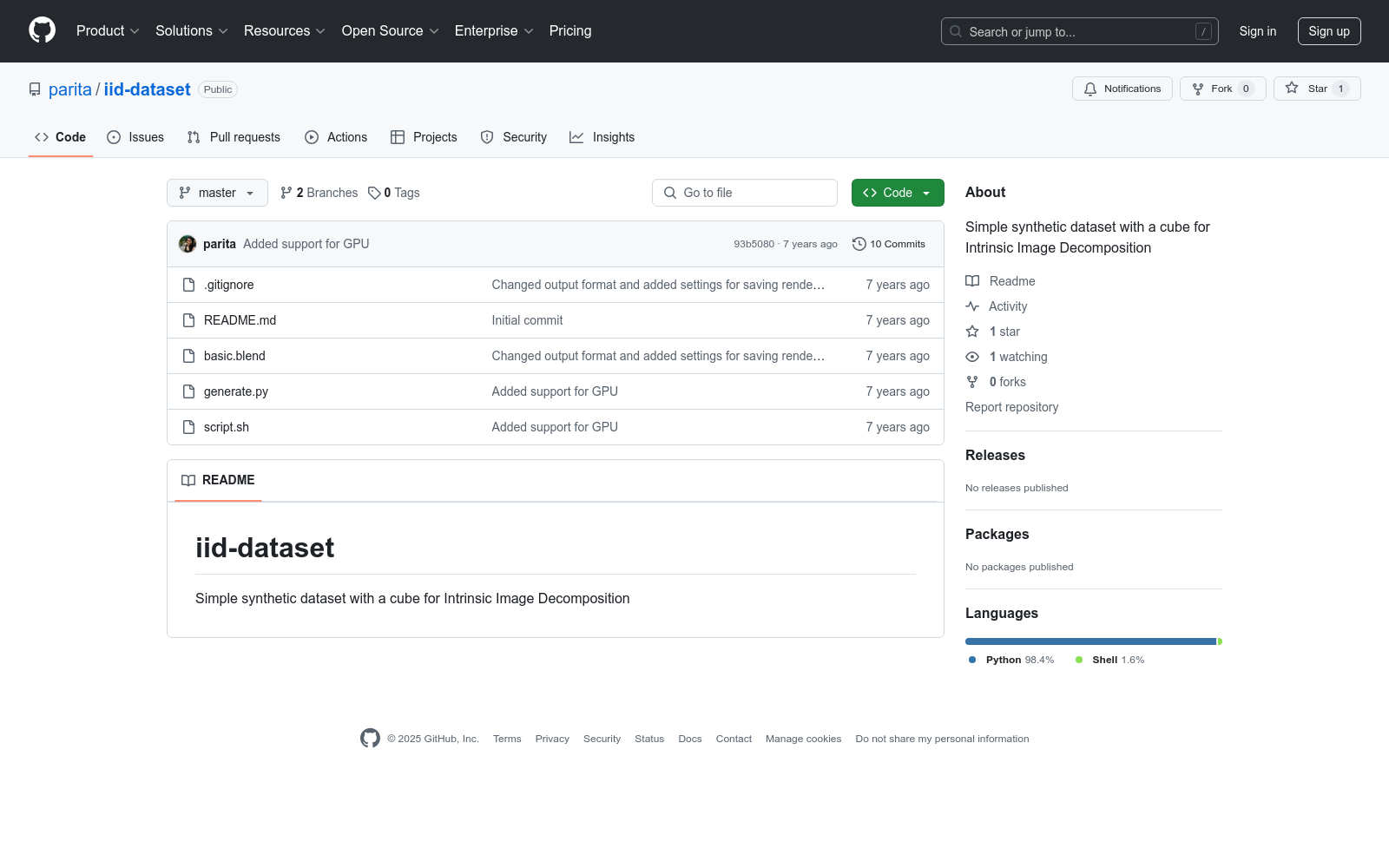The width and height of the screenshot is (1389, 868).
Task: Open the footer Terms link
Action: [507, 739]
